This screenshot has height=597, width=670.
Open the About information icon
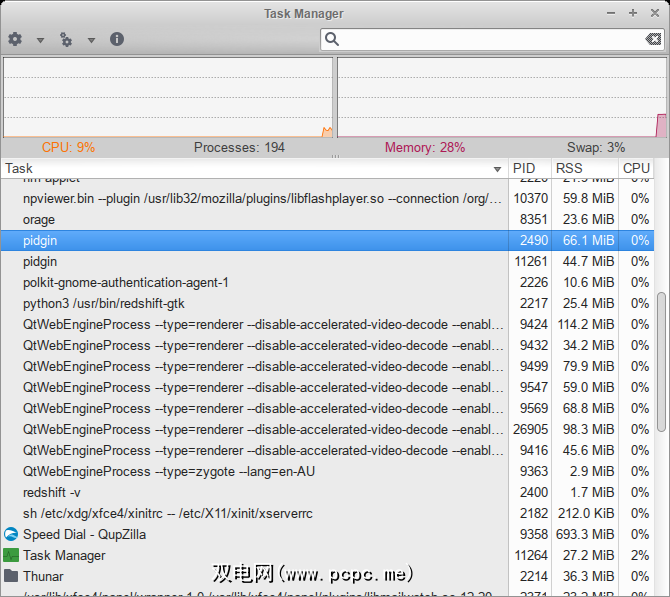tap(117, 39)
